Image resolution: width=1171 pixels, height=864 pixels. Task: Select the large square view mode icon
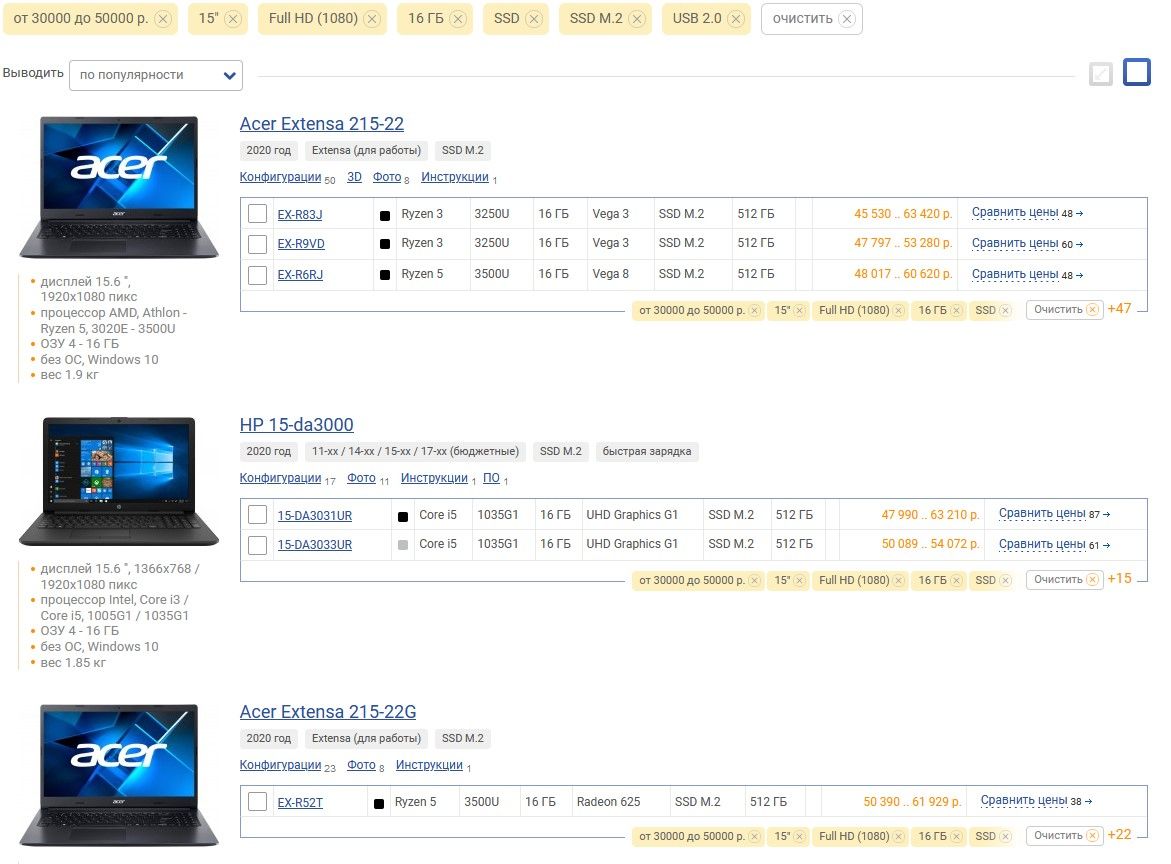coord(1137,73)
